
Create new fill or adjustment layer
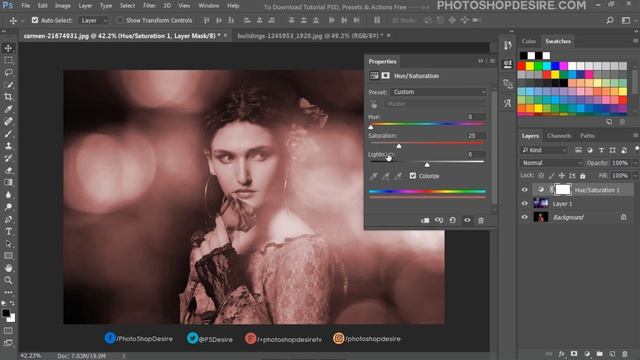tap(587, 354)
